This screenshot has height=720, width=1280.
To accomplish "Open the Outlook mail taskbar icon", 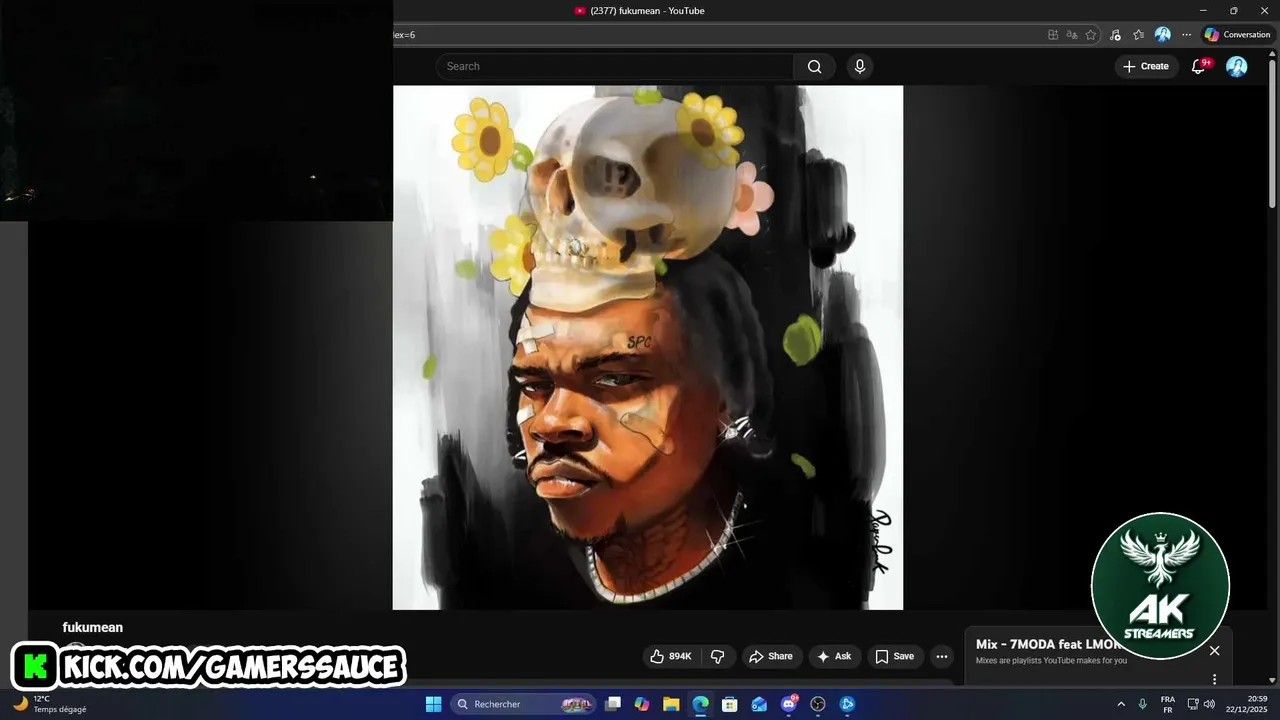I will 759,704.
